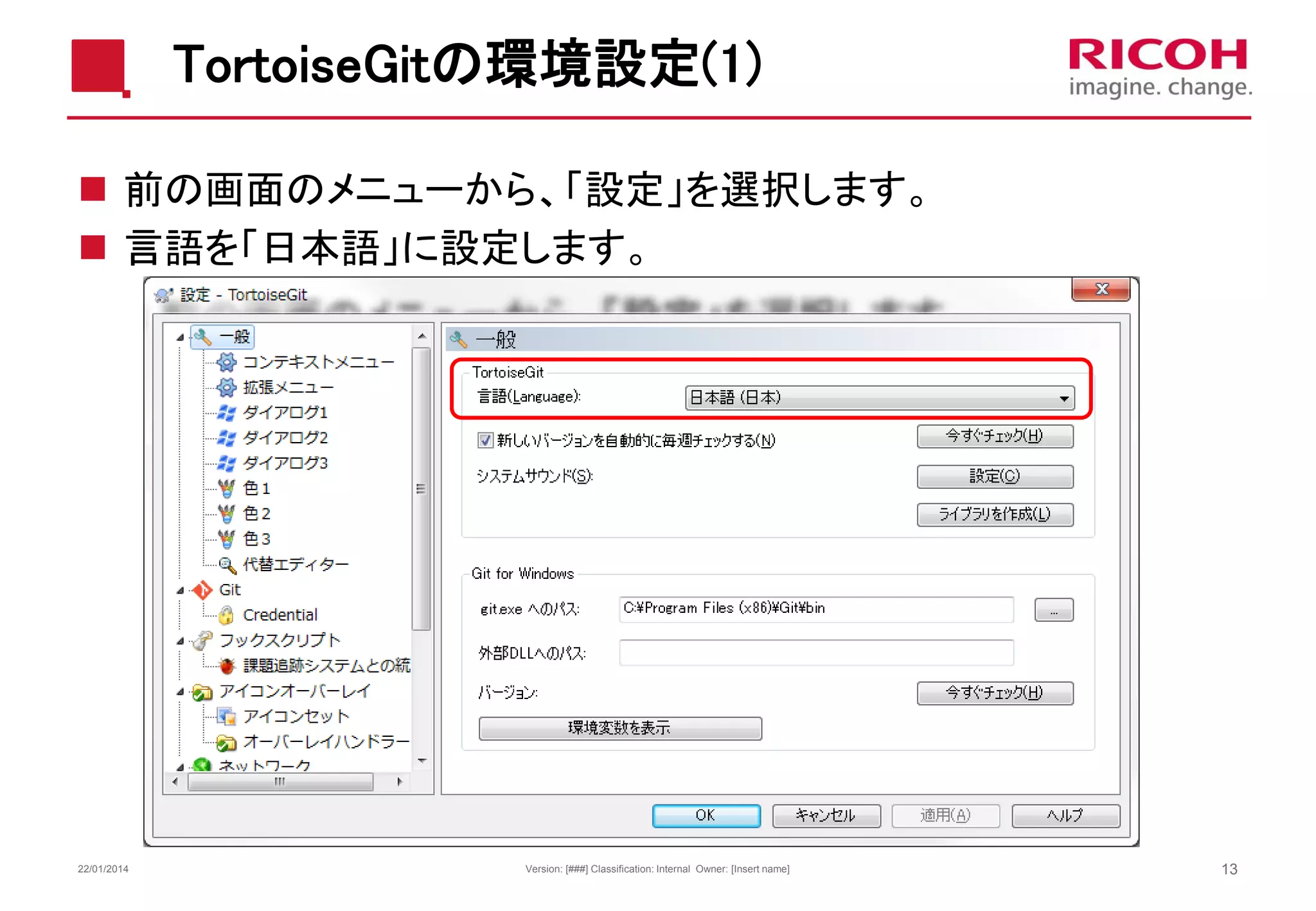Click the green globe icon for ネットワーク
1316x911 pixels.
point(202,765)
